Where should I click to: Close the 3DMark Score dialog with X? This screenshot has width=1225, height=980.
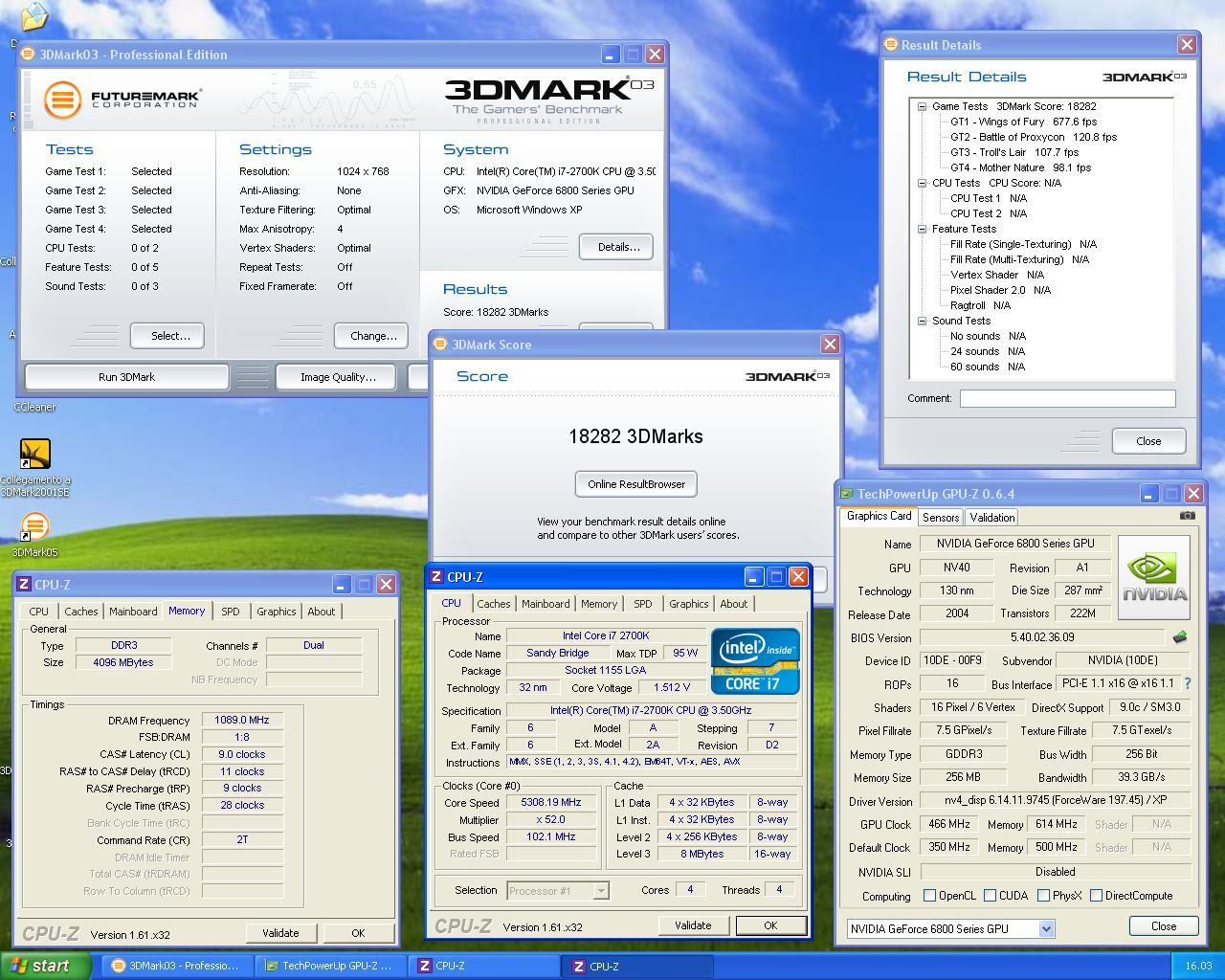830,344
